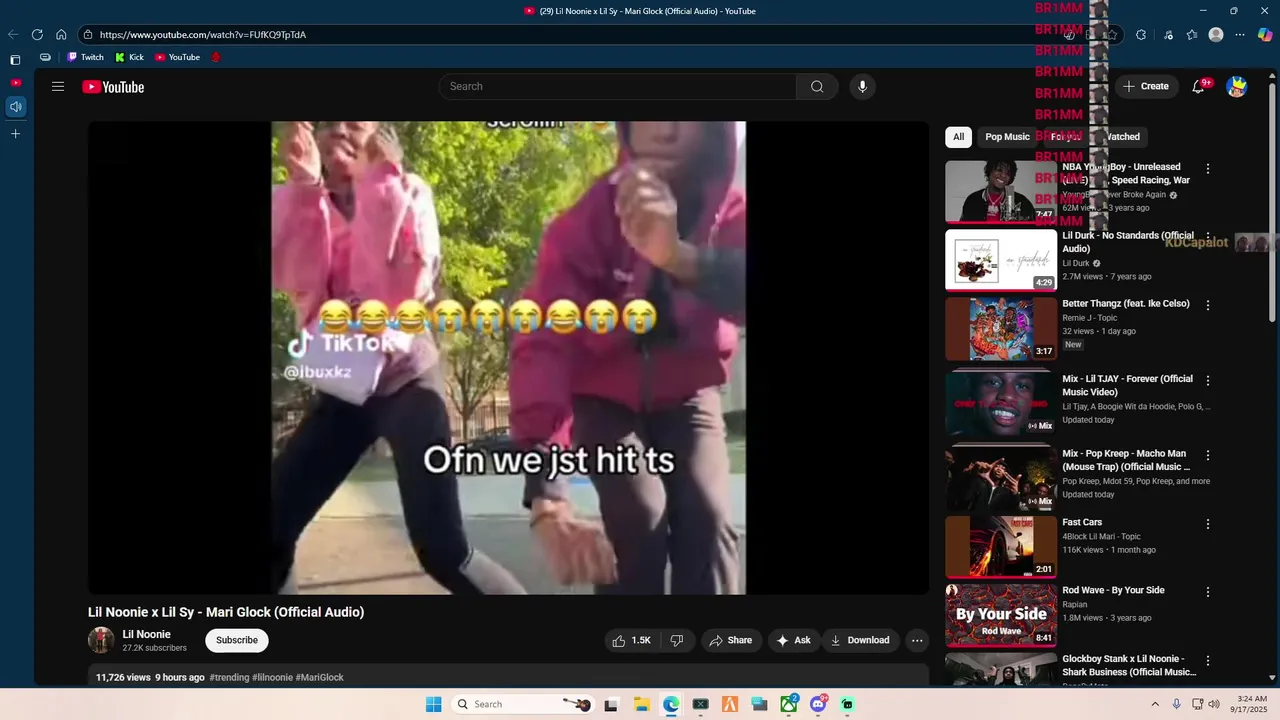Open the tab actions menu in sidebar
Screen dimensions: 1280x720
[x=15, y=60]
